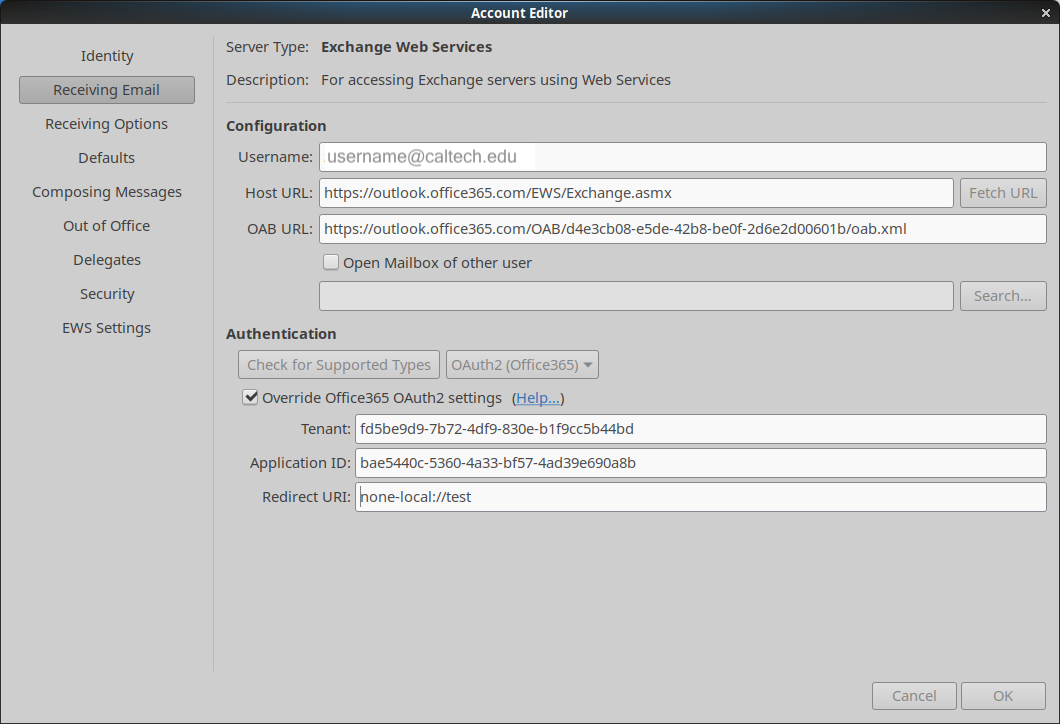Open the Delegates section
This screenshot has width=1060, height=724.
pos(107,260)
